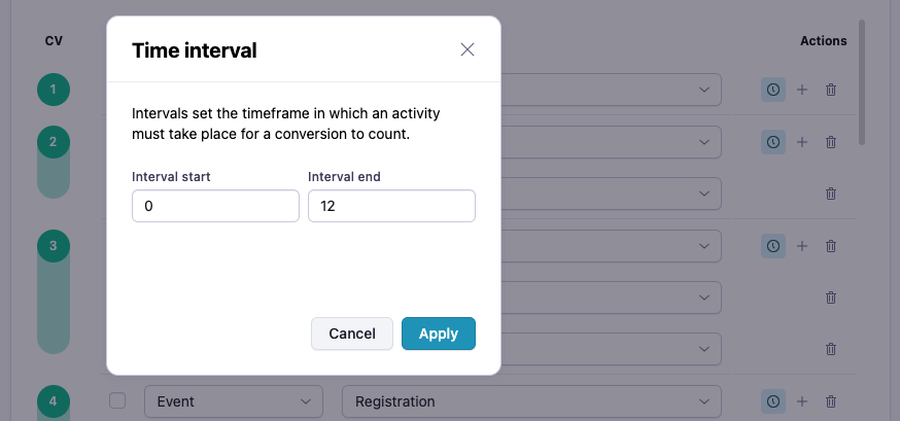Expand the Registration dropdown
The image size is (900, 421).
pos(531,401)
